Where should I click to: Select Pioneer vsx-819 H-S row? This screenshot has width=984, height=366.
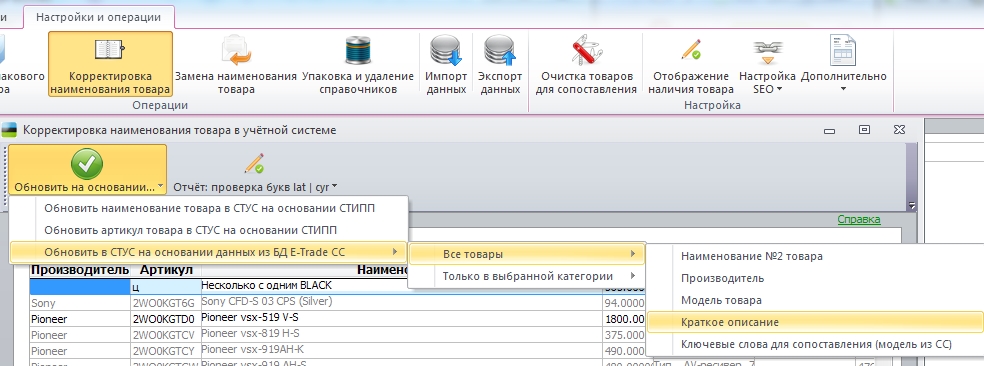401,334
